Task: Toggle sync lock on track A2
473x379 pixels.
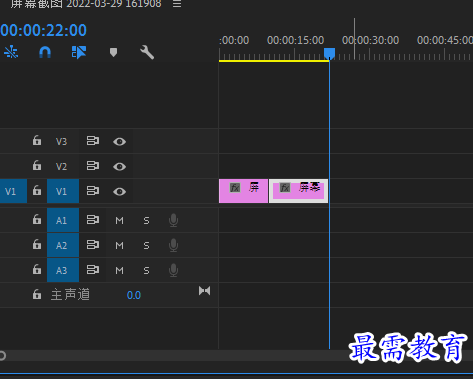Action: click(x=93, y=245)
